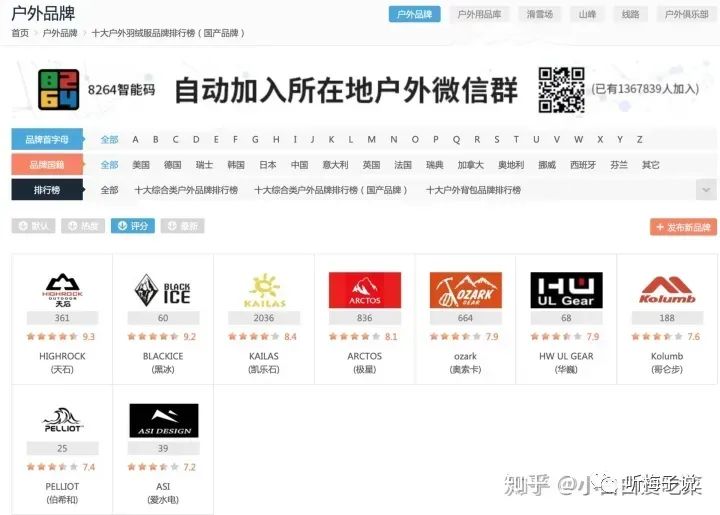Switch to the 户外俱乐部 tab
This screenshot has width=720, height=515.
tap(686, 14)
